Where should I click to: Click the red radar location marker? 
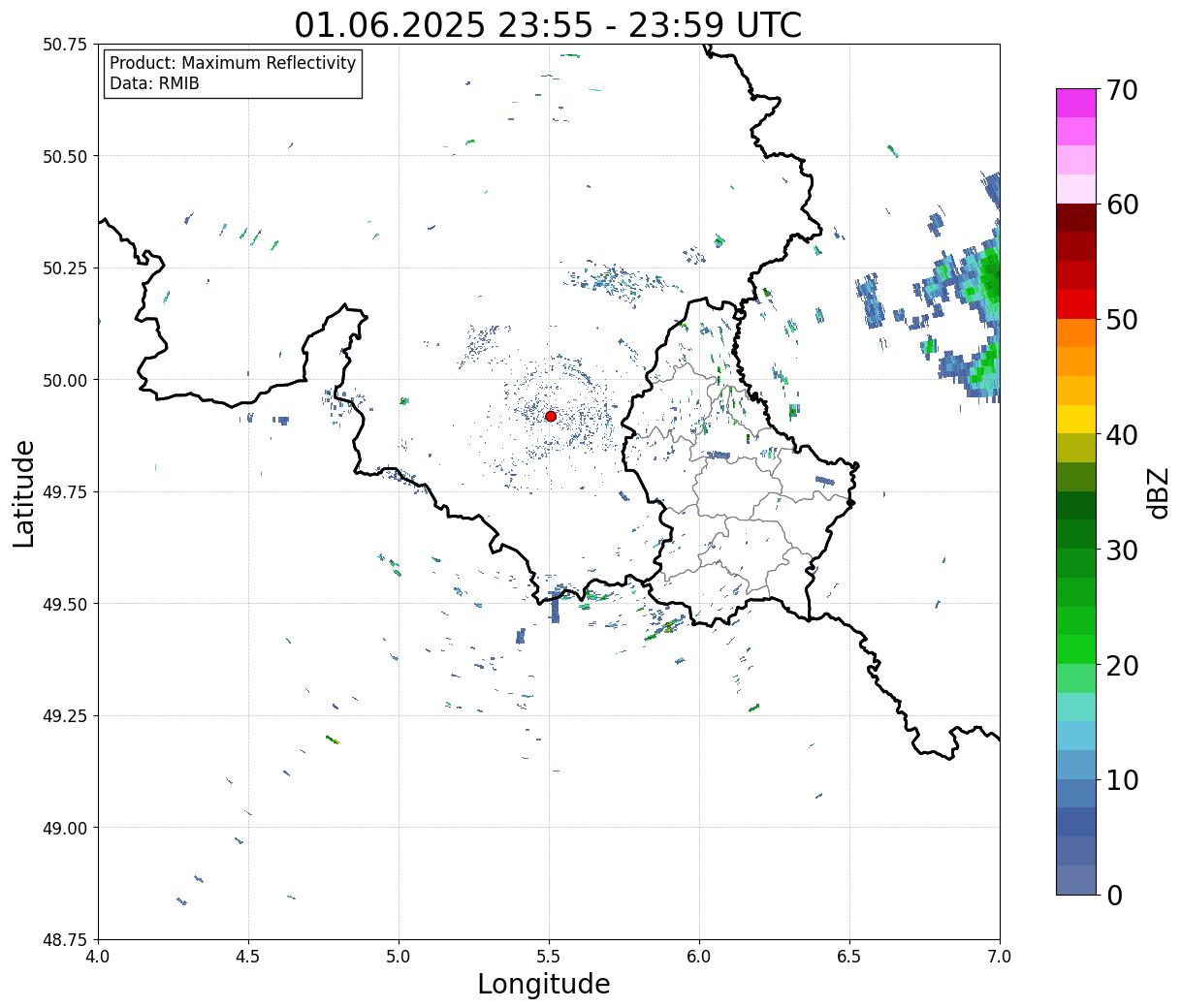click(551, 416)
